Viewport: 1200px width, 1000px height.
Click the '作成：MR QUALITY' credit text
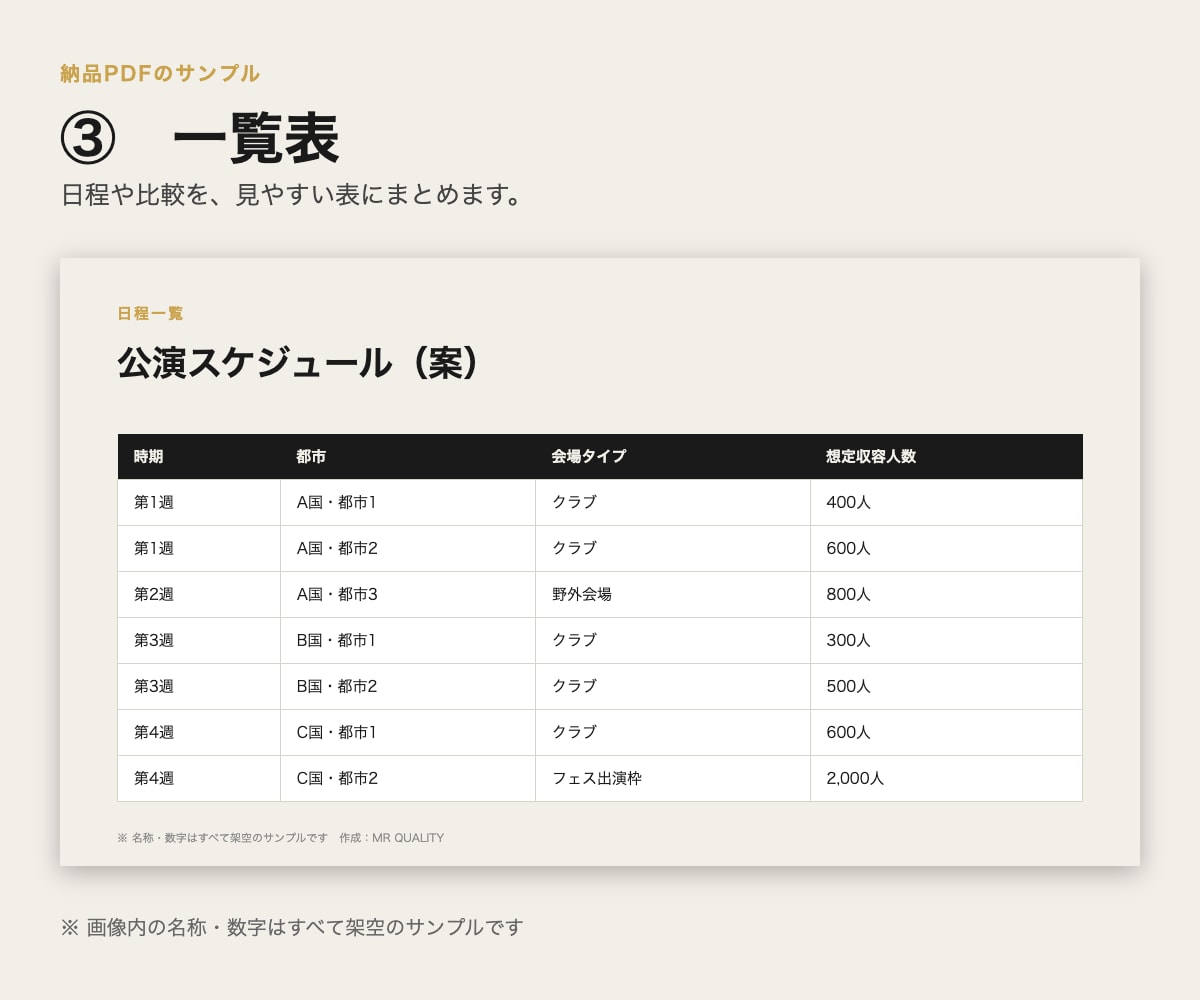pyautogui.click(x=391, y=838)
